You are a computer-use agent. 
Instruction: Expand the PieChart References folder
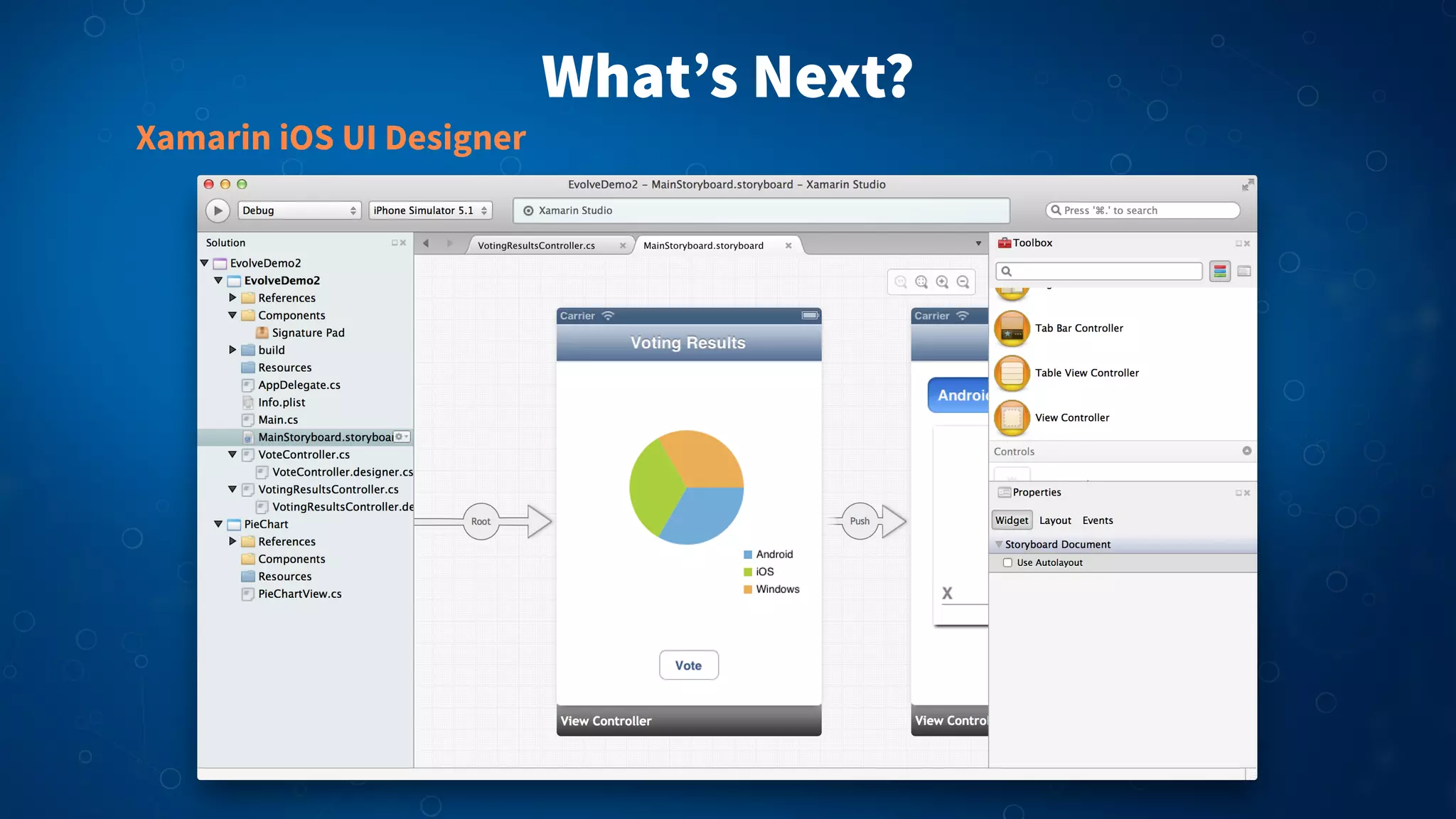point(232,541)
